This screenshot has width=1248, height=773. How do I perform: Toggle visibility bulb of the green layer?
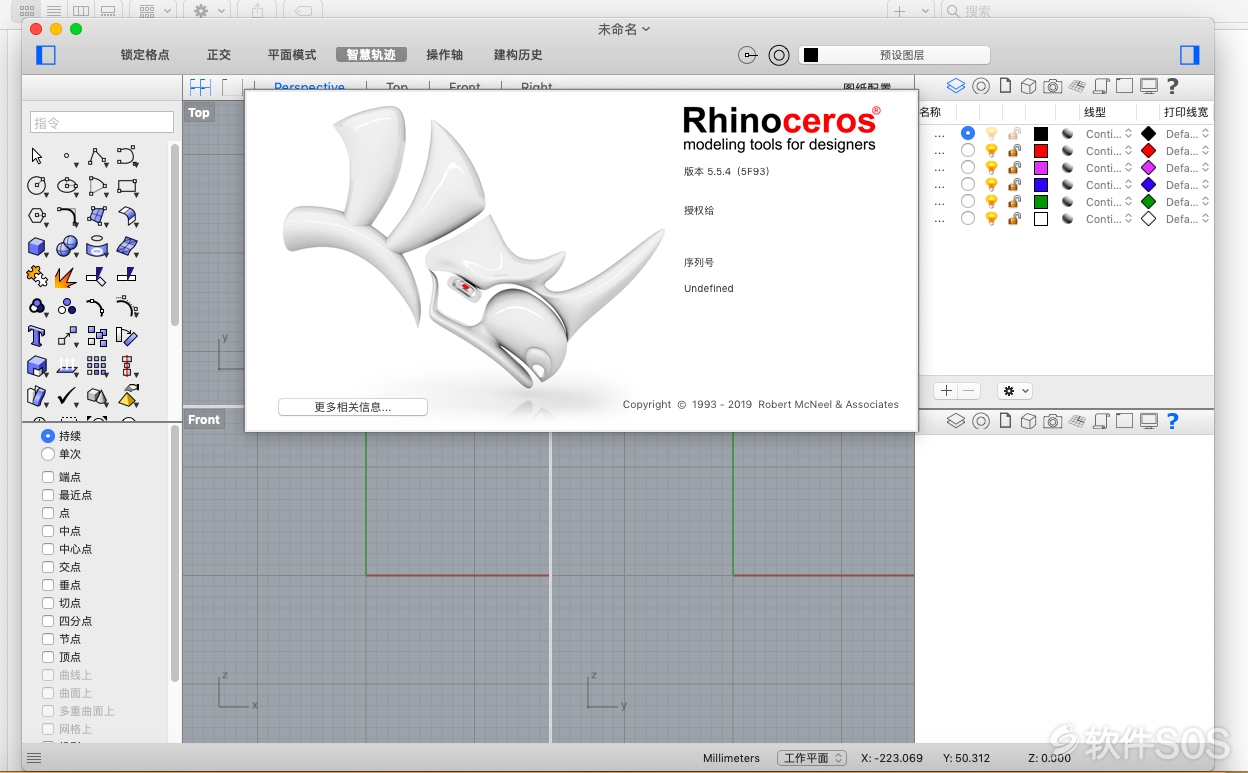click(x=991, y=202)
